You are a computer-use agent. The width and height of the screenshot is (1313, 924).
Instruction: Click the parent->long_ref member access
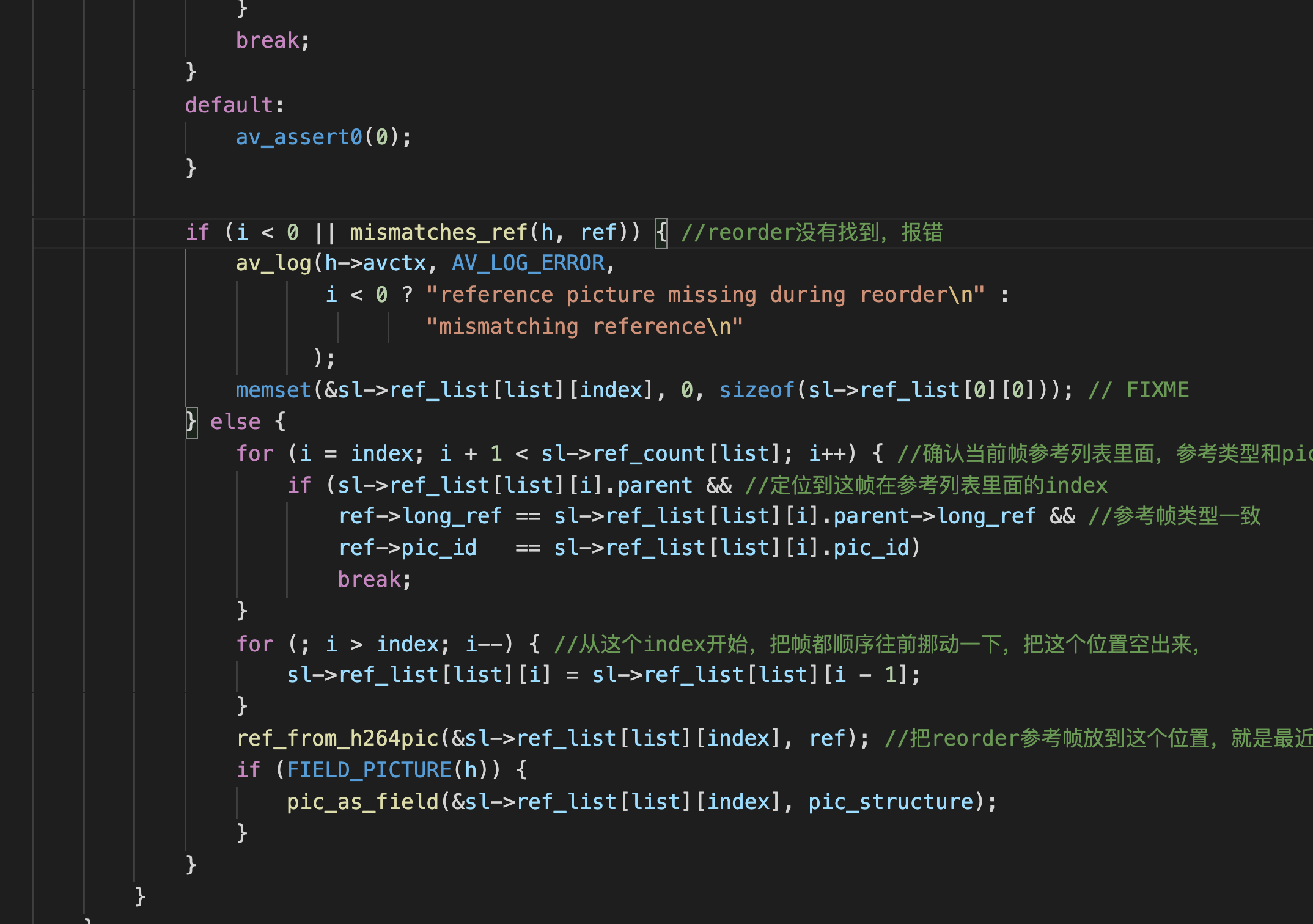coord(935,516)
